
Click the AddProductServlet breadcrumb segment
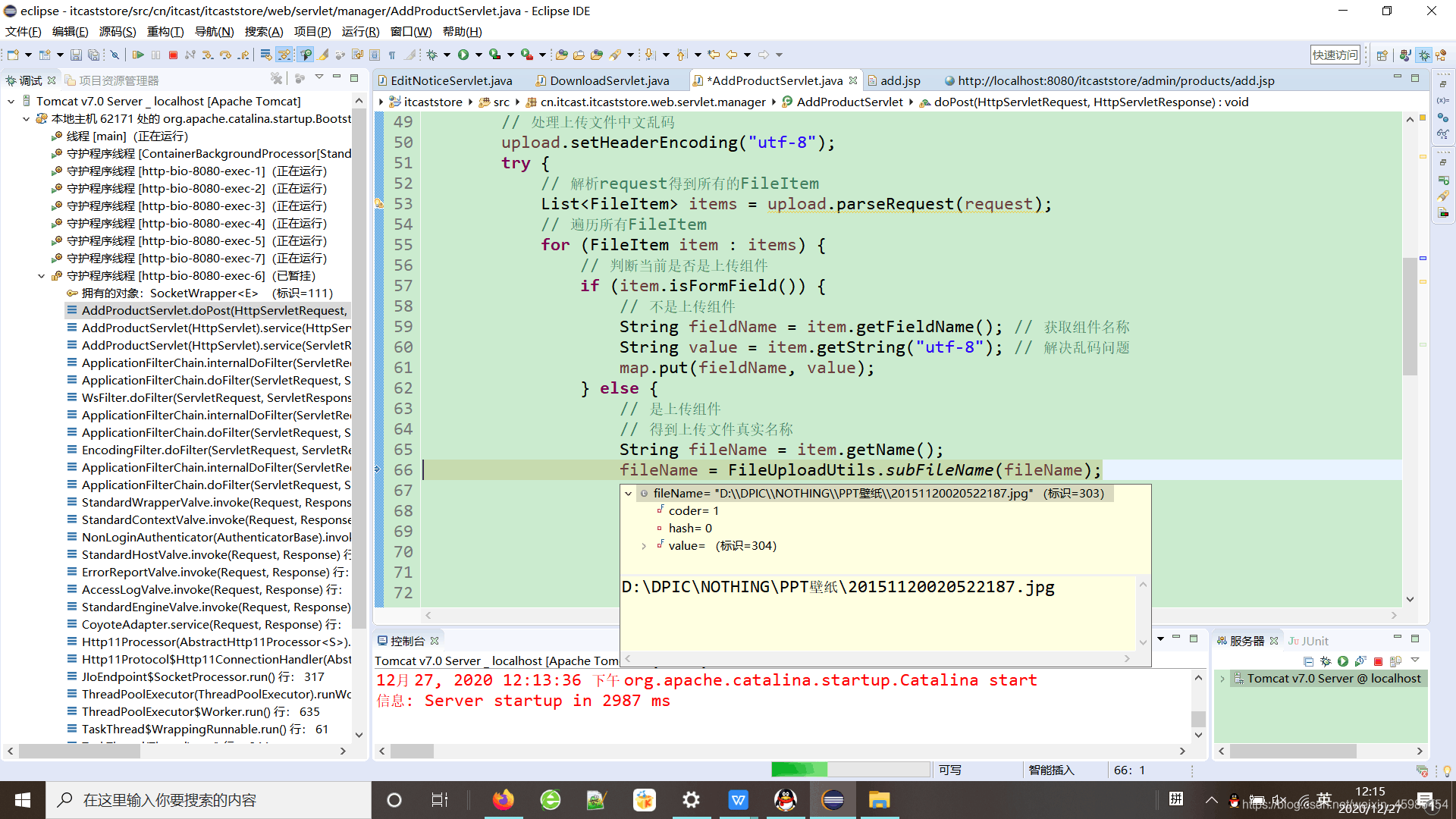pyautogui.click(x=843, y=102)
